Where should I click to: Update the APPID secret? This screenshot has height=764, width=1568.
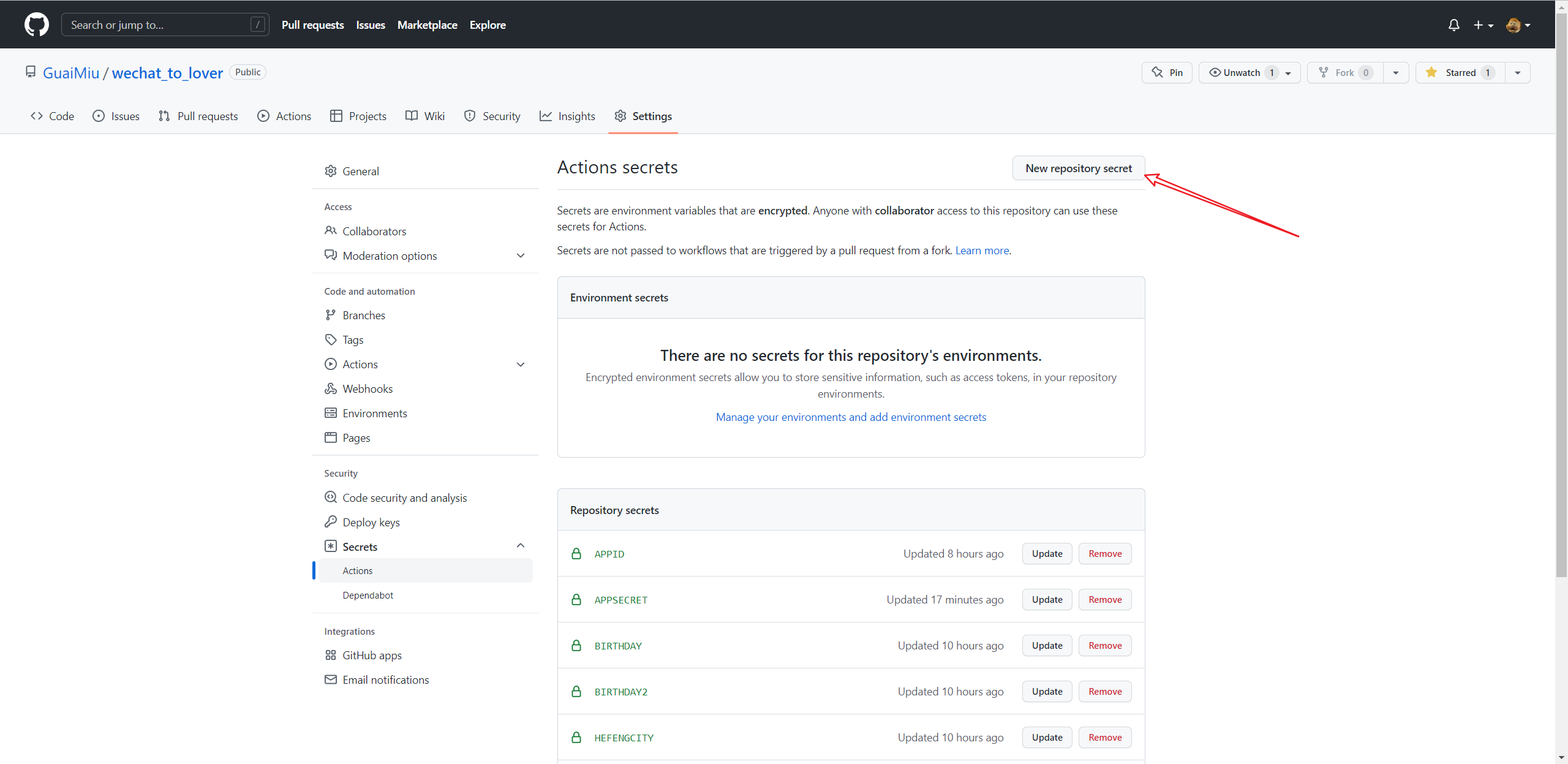[x=1047, y=553]
